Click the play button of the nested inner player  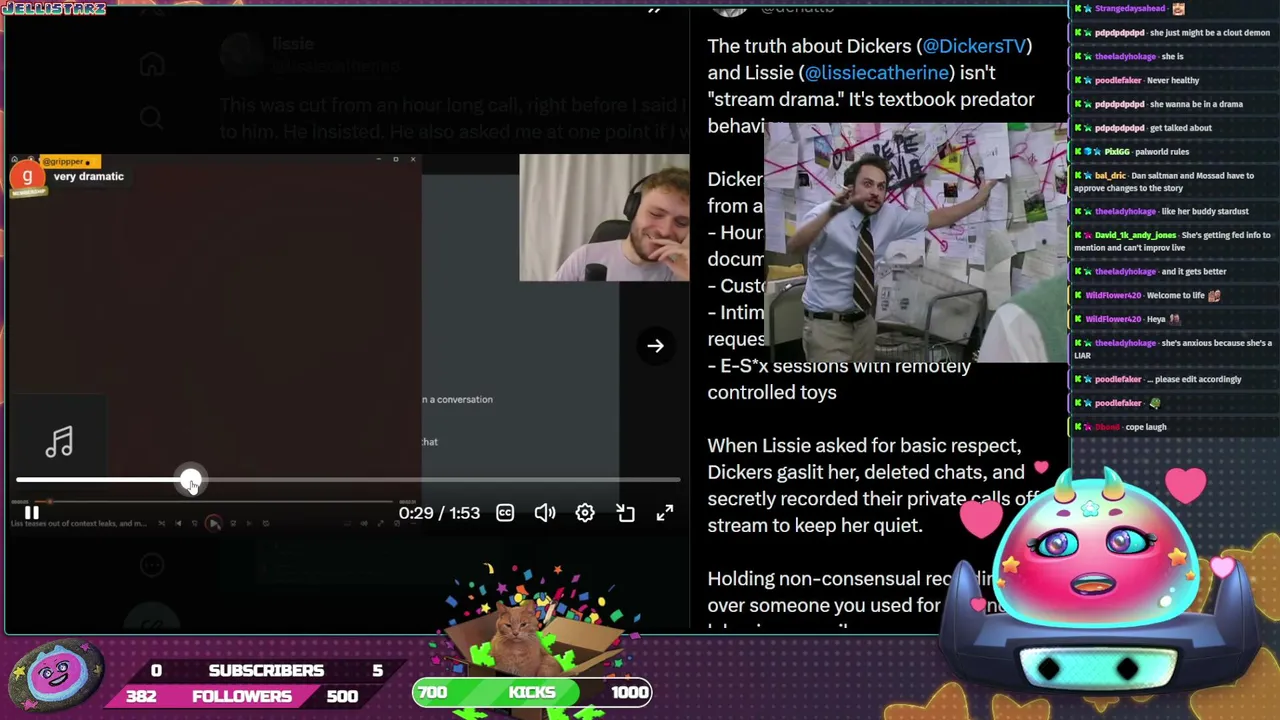coord(213,523)
